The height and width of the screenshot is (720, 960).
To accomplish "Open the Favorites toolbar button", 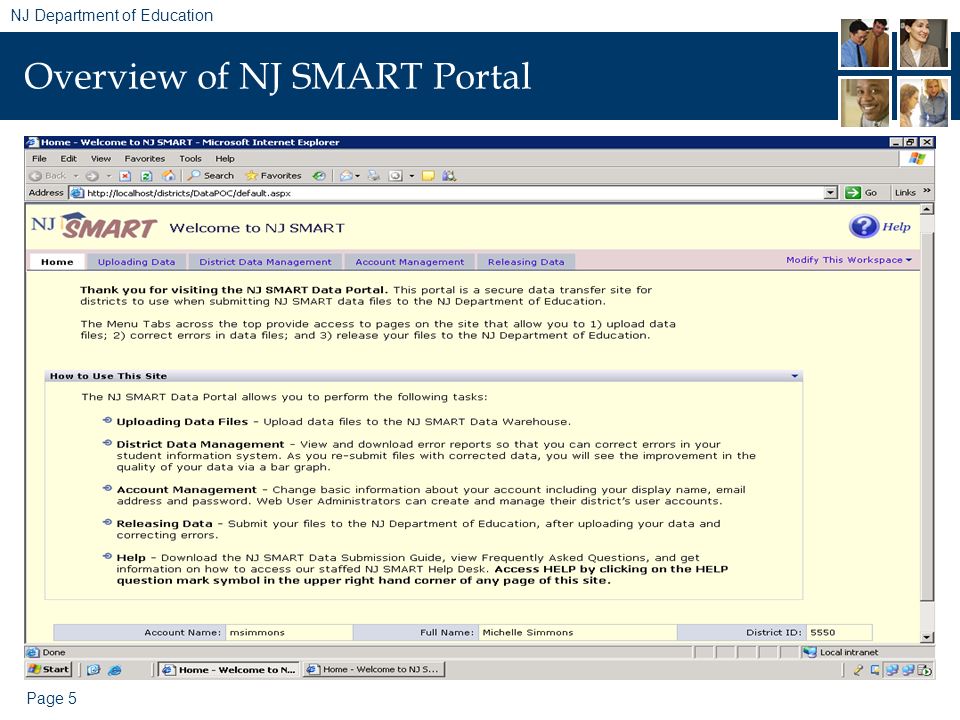I will (273, 176).
